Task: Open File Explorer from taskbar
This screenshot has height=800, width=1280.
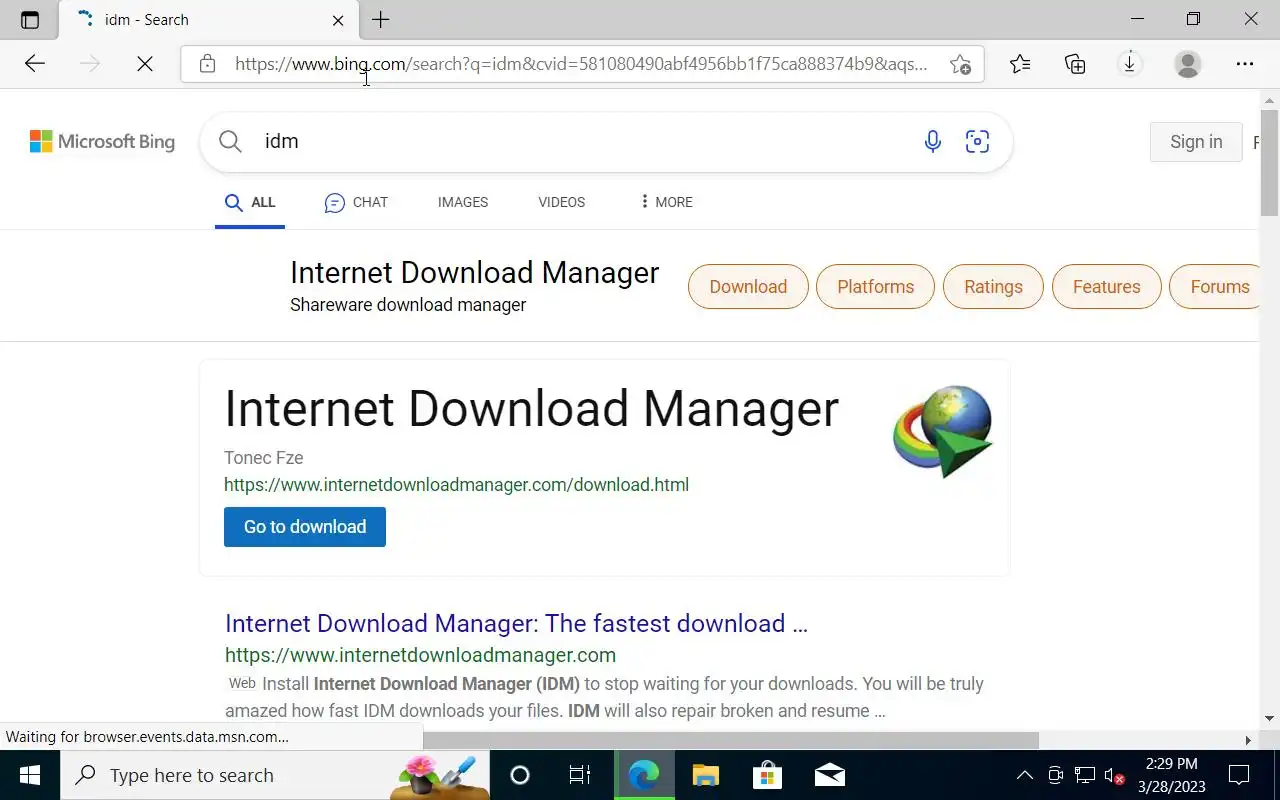Action: point(705,775)
